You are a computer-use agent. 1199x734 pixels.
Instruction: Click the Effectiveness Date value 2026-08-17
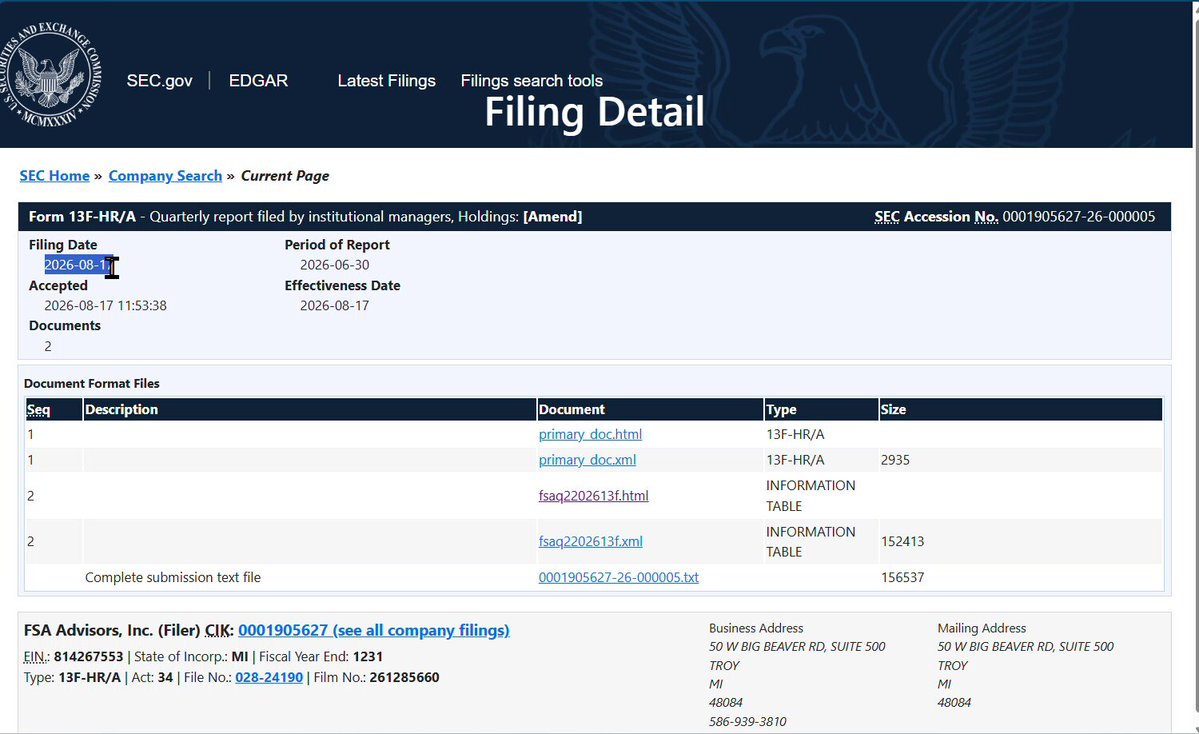click(x=334, y=305)
